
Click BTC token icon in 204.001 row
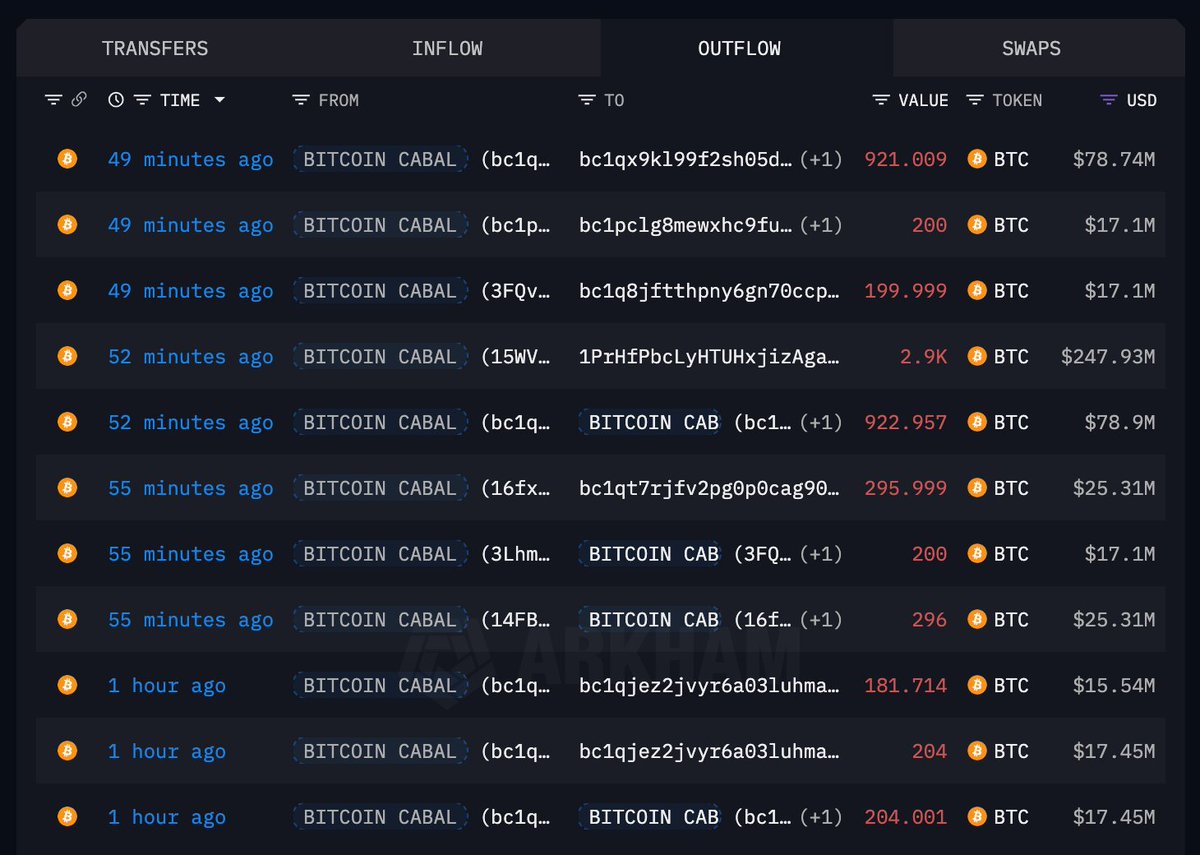[977, 817]
